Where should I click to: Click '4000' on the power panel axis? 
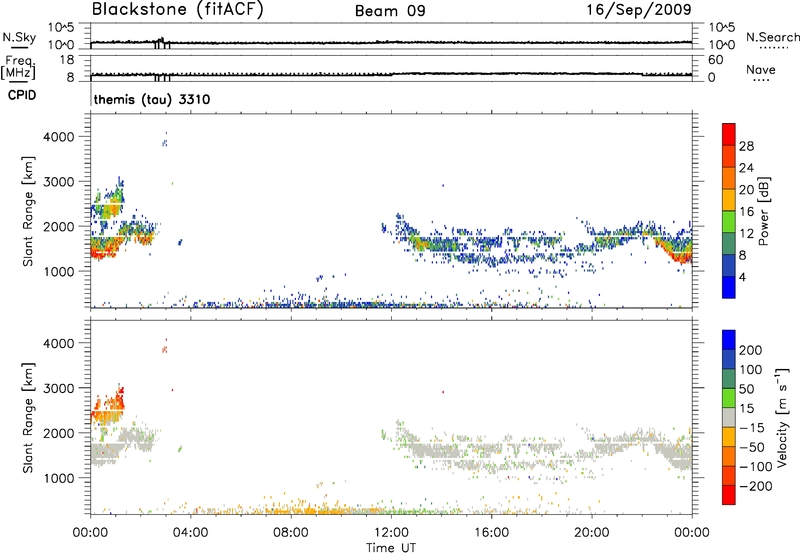[59, 137]
